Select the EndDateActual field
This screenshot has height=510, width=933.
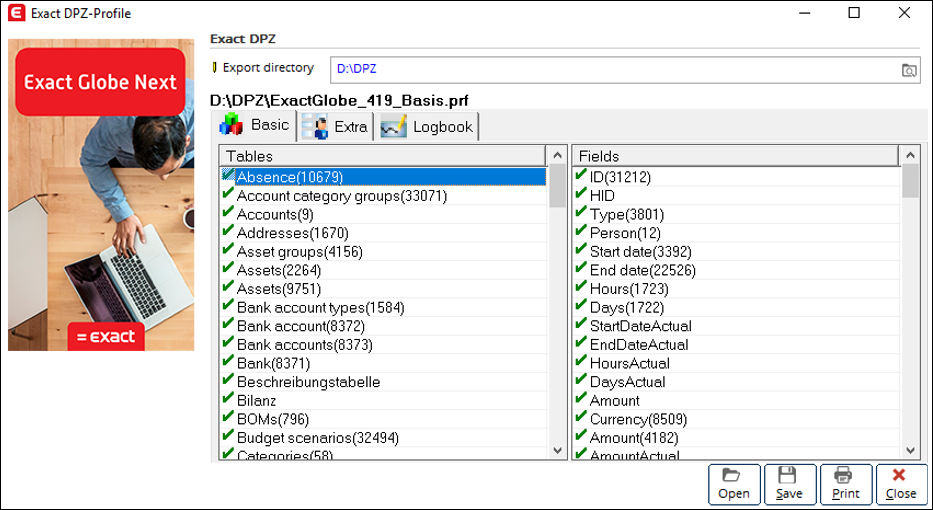(737, 345)
